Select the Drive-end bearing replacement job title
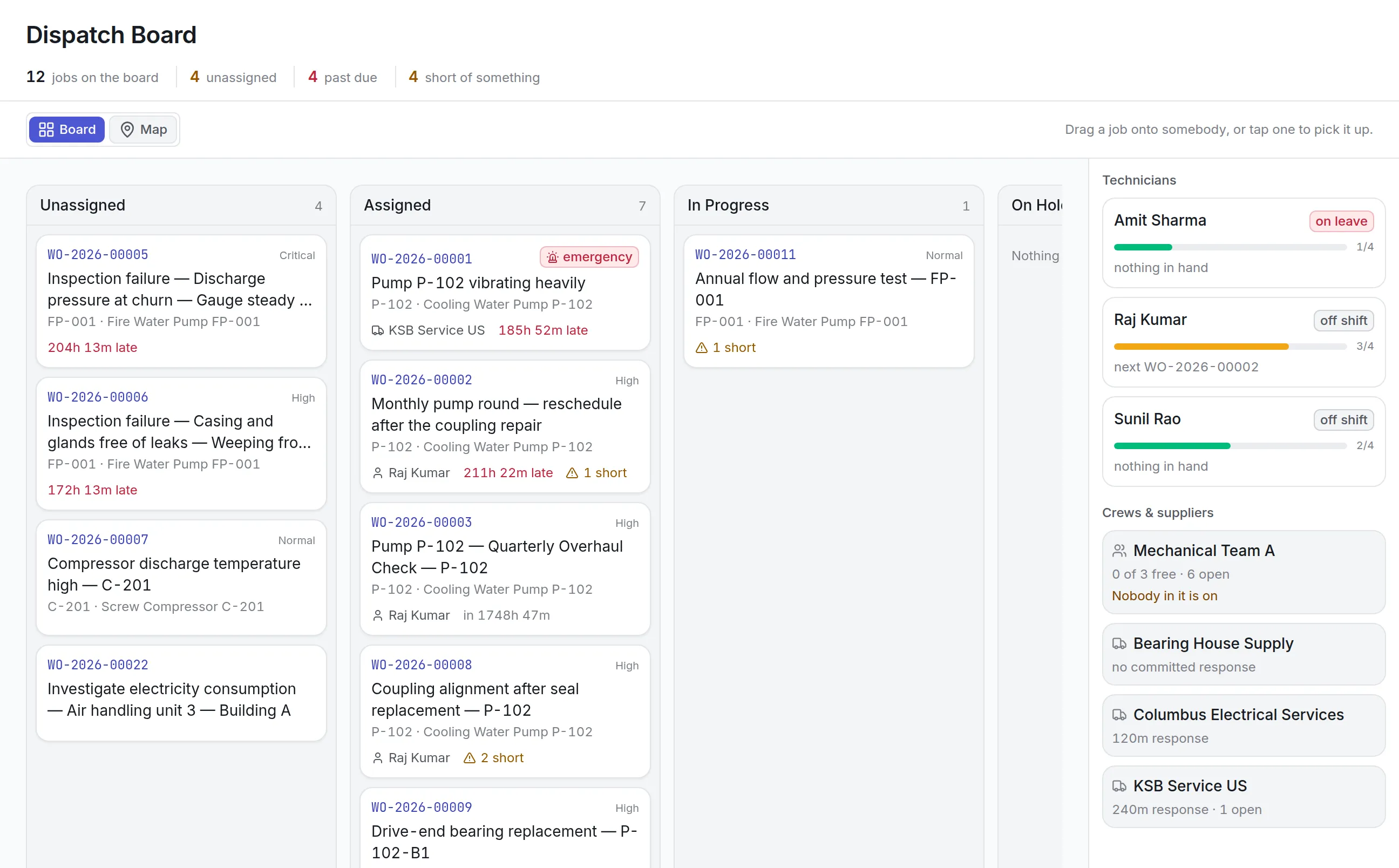This screenshot has height=868, width=1399. coord(505,842)
